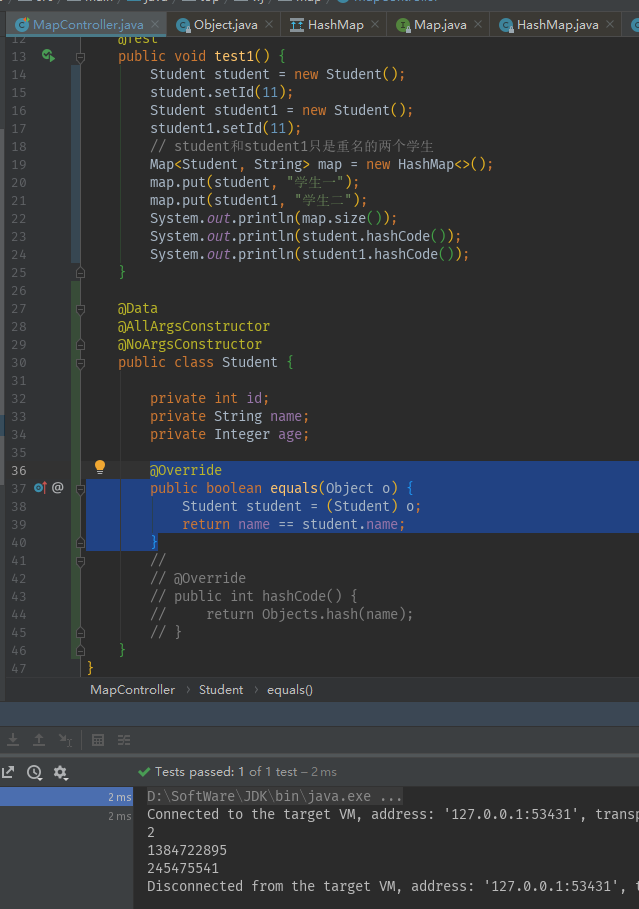Select the highlighted 2 ms test result row
Screen dimensions: 639x909
(x=66, y=797)
